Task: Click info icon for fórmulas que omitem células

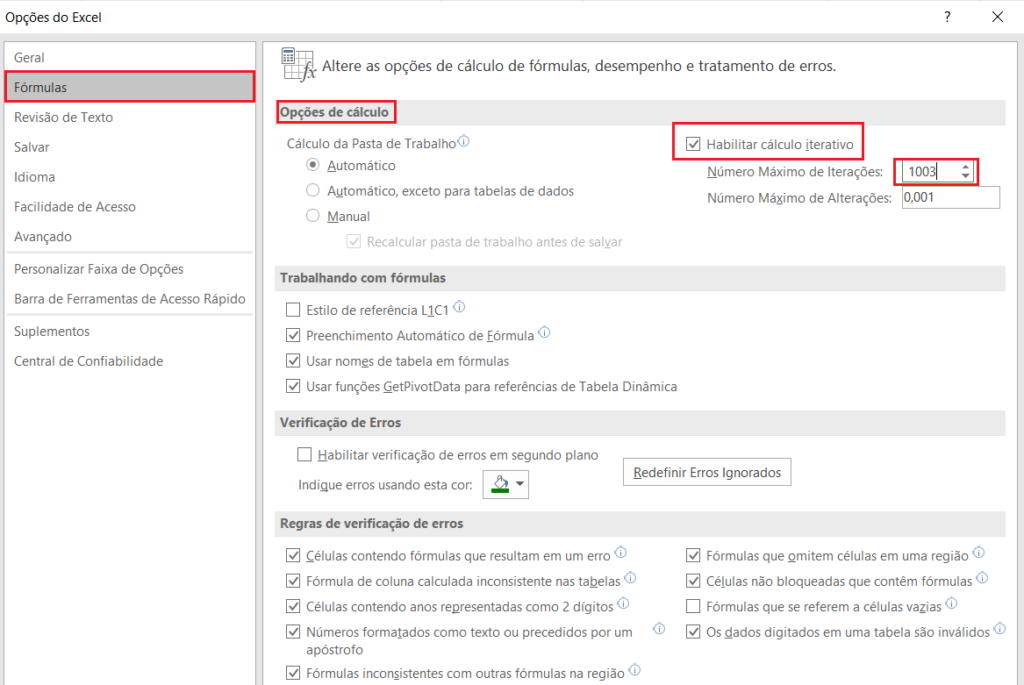Action: (x=977, y=552)
